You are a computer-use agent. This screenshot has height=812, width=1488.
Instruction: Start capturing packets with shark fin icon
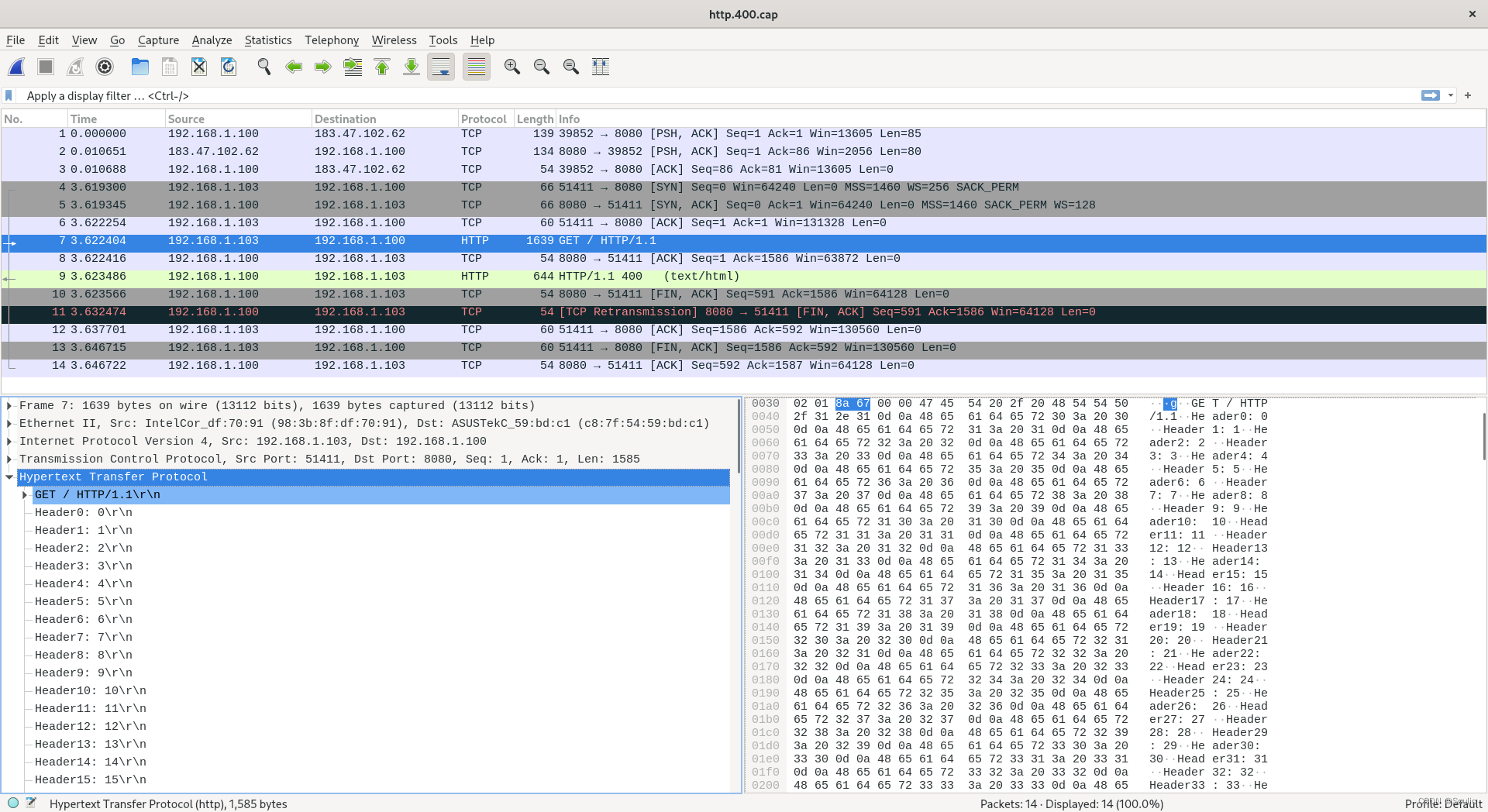pyautogui.click(x=16, y=67)
